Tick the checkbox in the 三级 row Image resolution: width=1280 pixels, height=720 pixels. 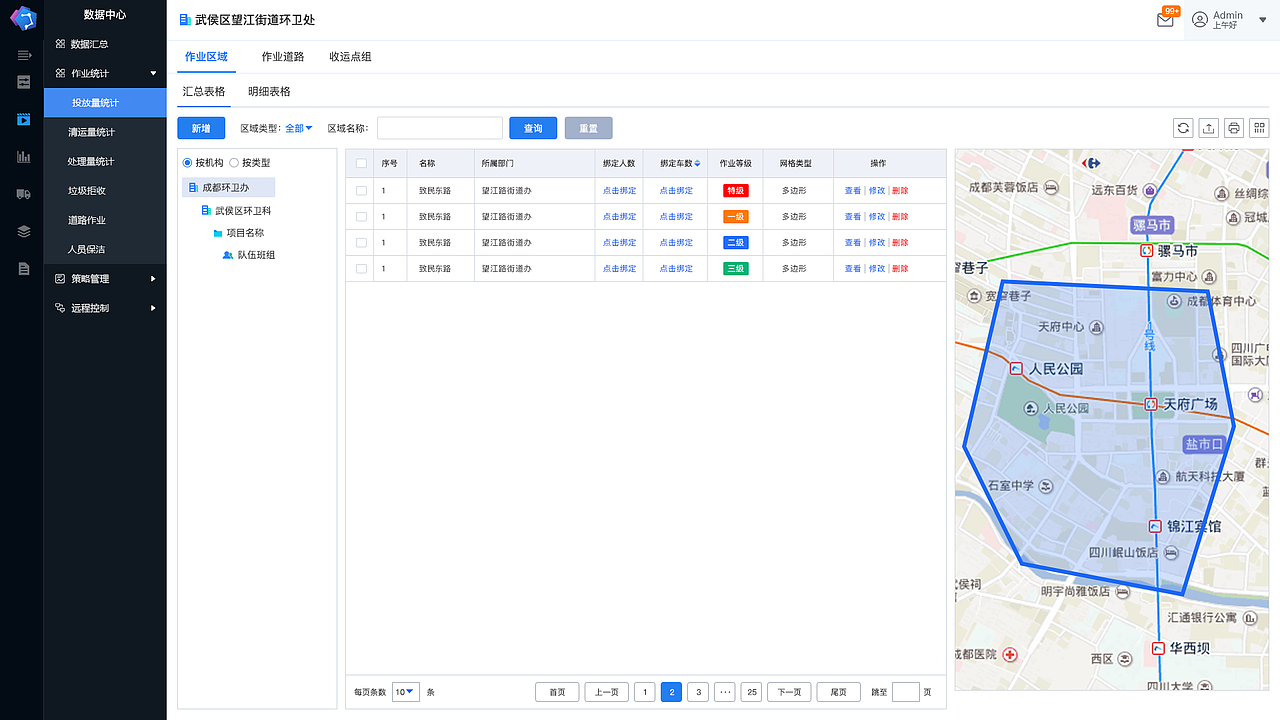361,268
